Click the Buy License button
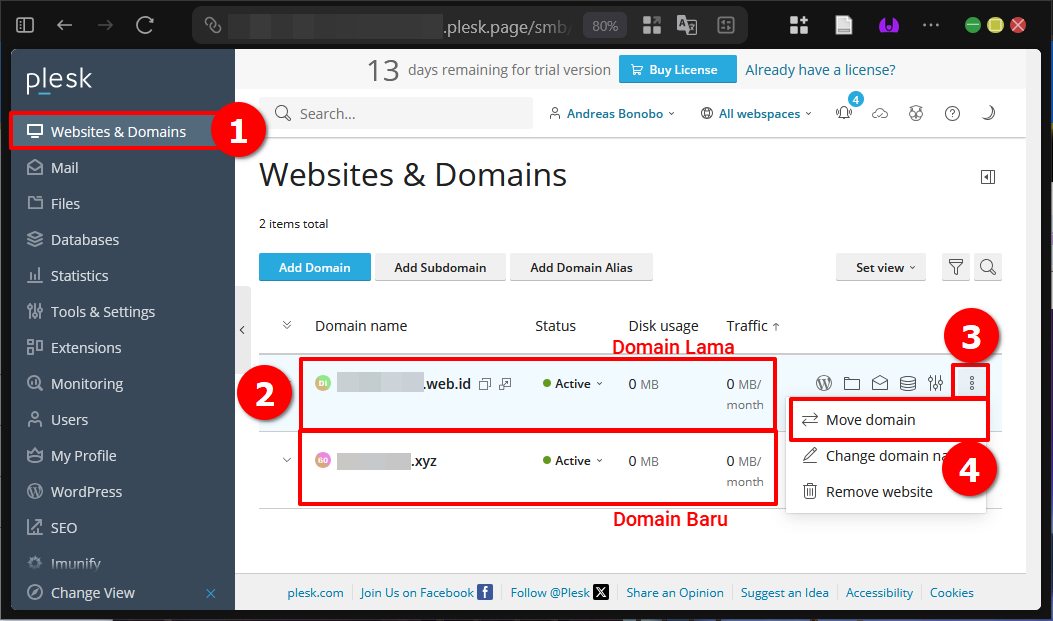 coord(677,69)
